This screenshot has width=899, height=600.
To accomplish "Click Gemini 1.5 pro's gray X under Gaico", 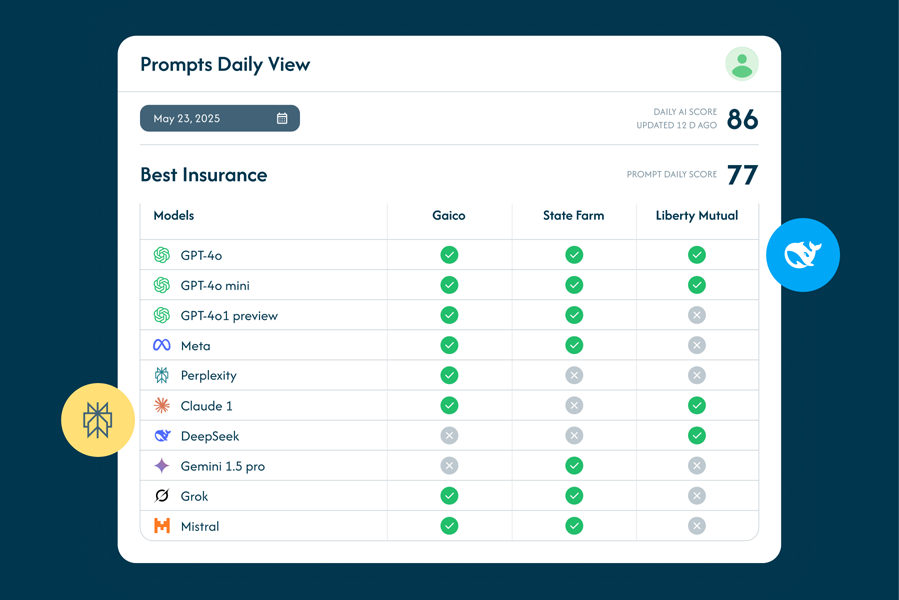I will 450,466.
